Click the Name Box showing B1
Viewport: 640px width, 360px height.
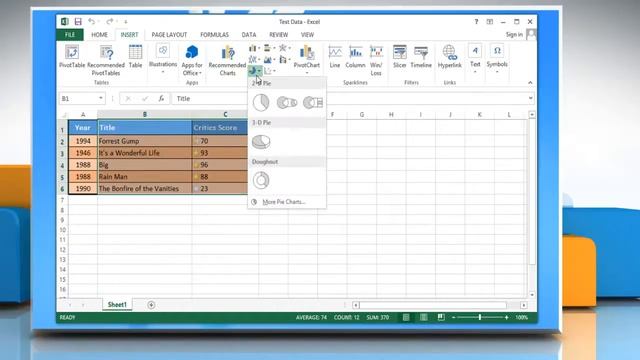coord(78,98)
